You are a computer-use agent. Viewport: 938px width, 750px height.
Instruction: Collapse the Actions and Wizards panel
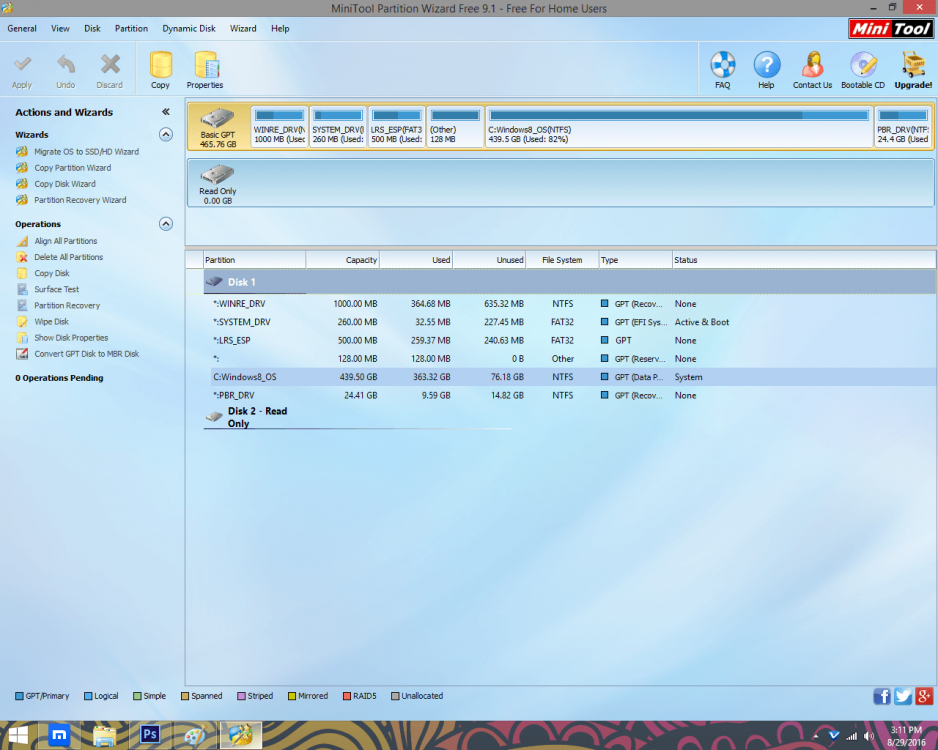[x=166, y=112]
